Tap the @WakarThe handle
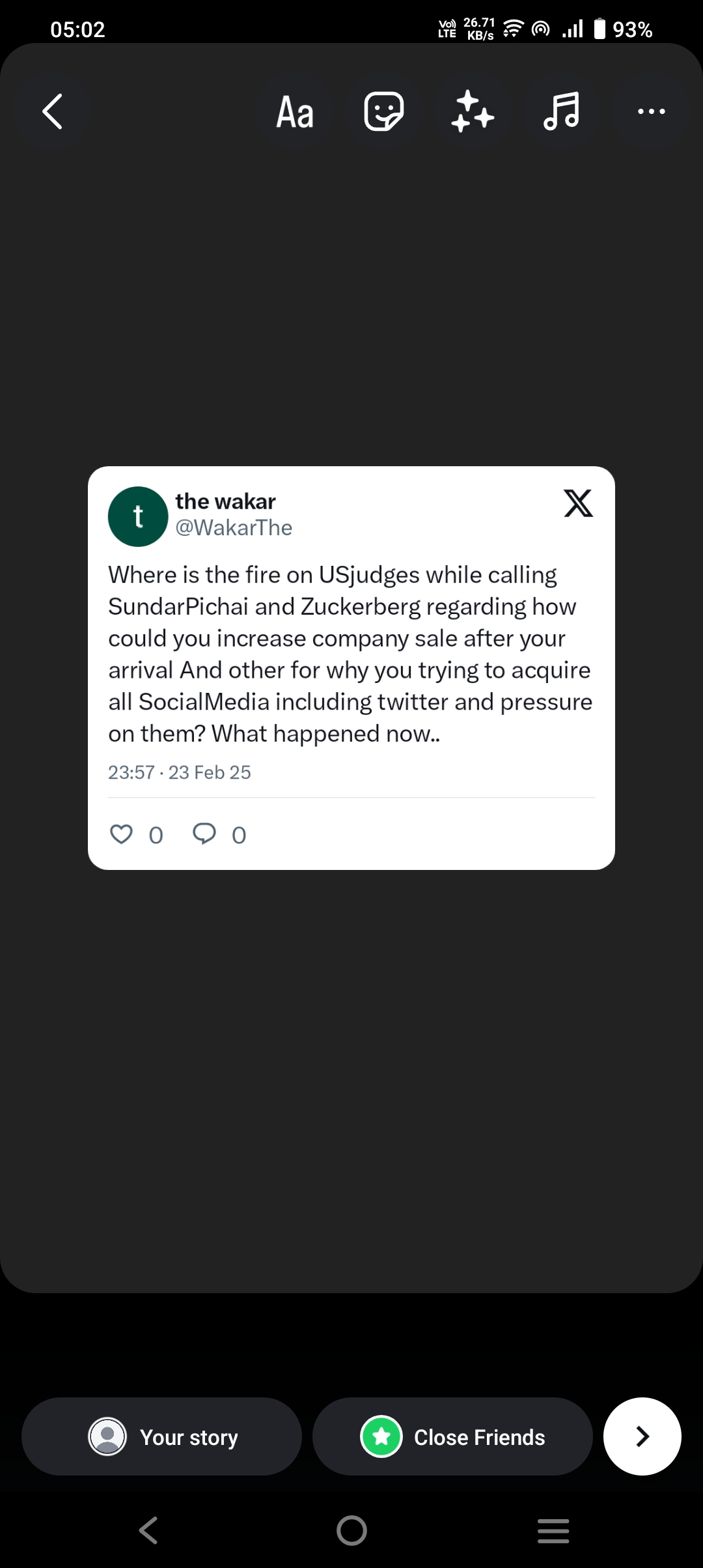 coord(234,527)
